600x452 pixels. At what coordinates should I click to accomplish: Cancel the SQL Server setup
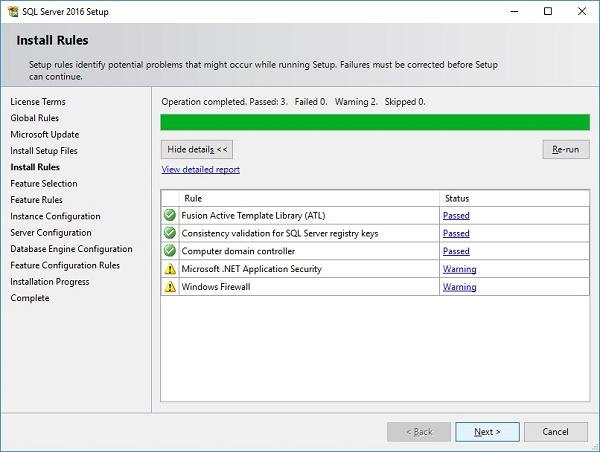pyautogui.click(x=556, y=432)
